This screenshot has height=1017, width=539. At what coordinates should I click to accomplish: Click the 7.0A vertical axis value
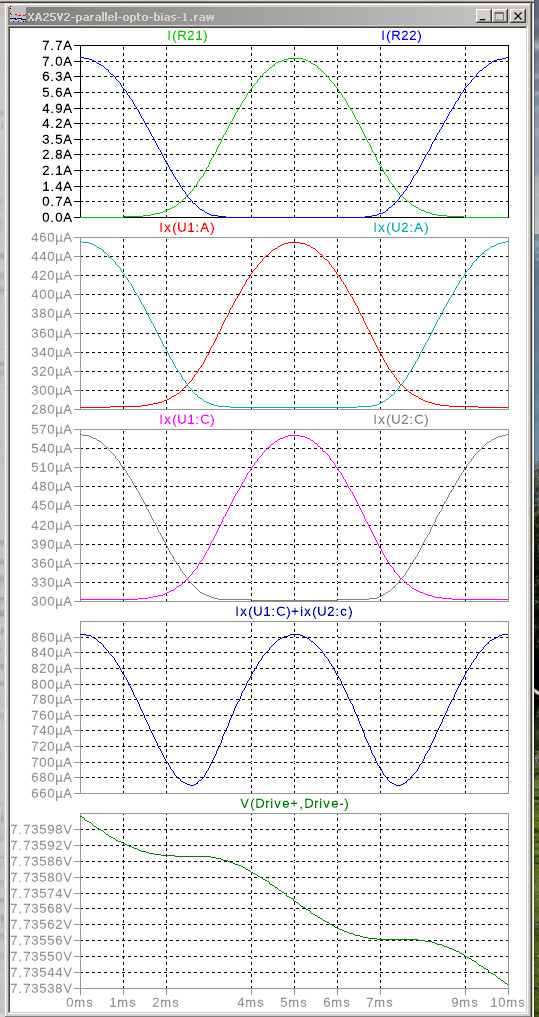pyautogui.click(x=56, y=61)
